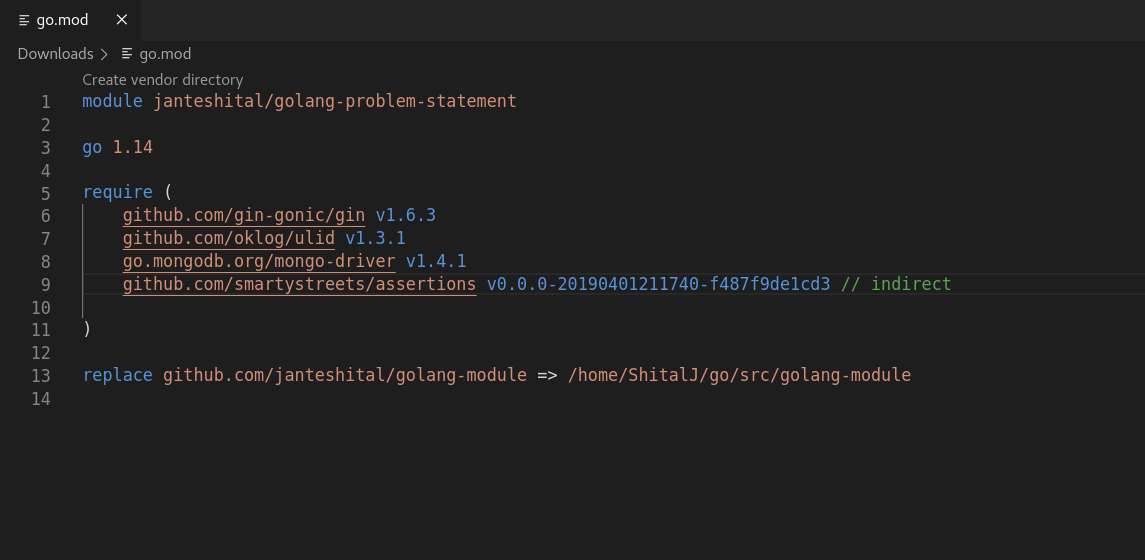Click the breadcrumb chevron separator after Downloads
Screen dimensions: 1145x560
click(x=104, y=53)
